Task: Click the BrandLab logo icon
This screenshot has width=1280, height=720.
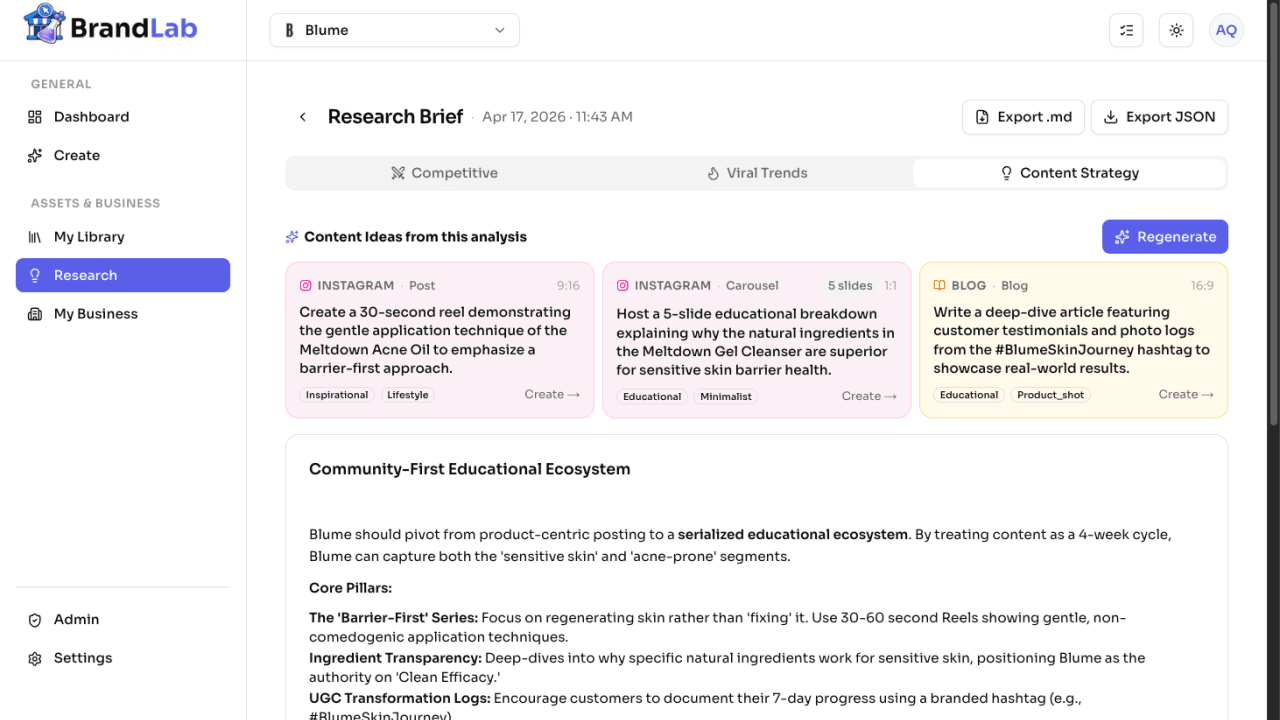Action: pyautogui.click(x=44, y=24)
